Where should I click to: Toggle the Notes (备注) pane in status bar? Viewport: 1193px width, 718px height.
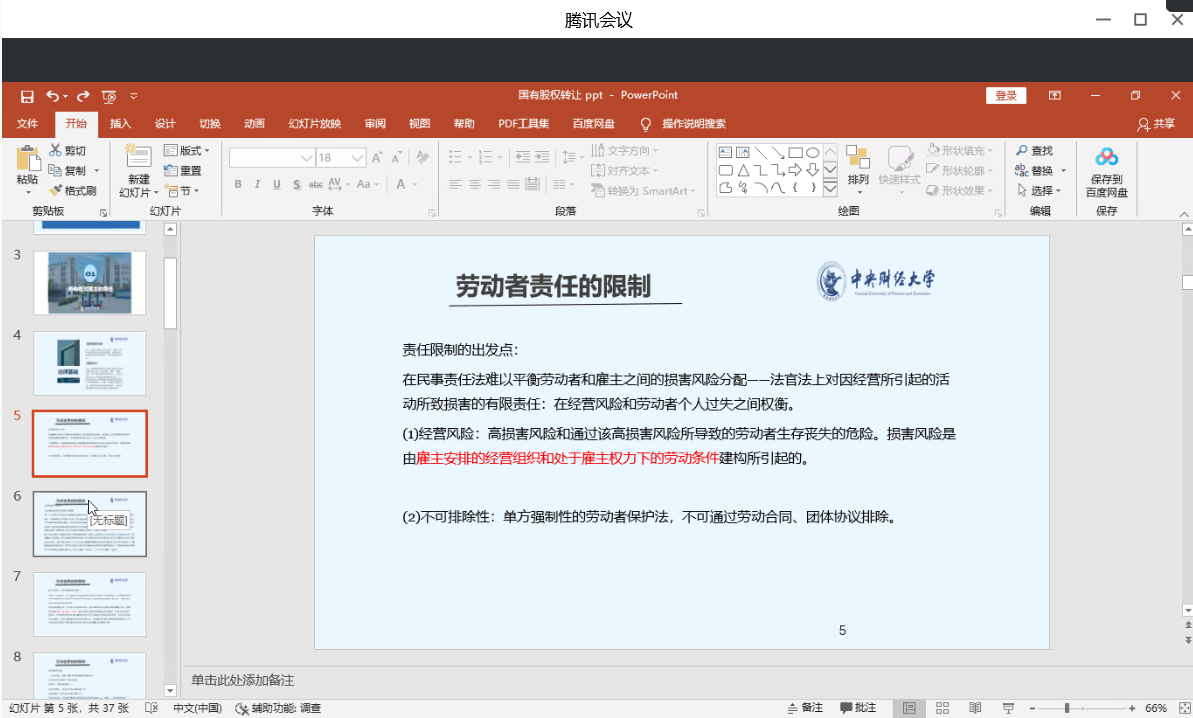click(x=805, y=708)
